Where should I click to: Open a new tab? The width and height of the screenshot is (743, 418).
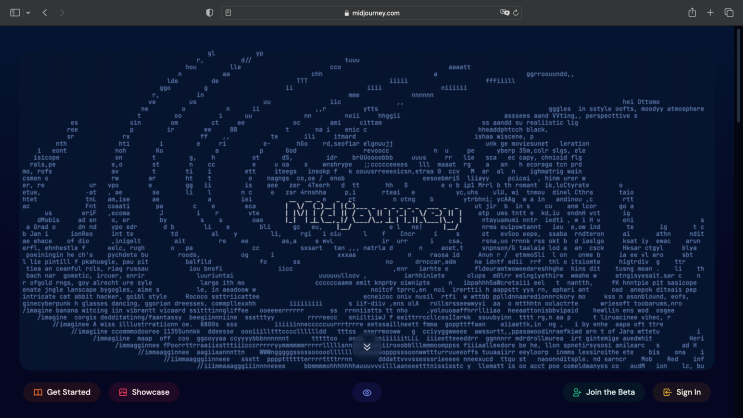point(710,13)
